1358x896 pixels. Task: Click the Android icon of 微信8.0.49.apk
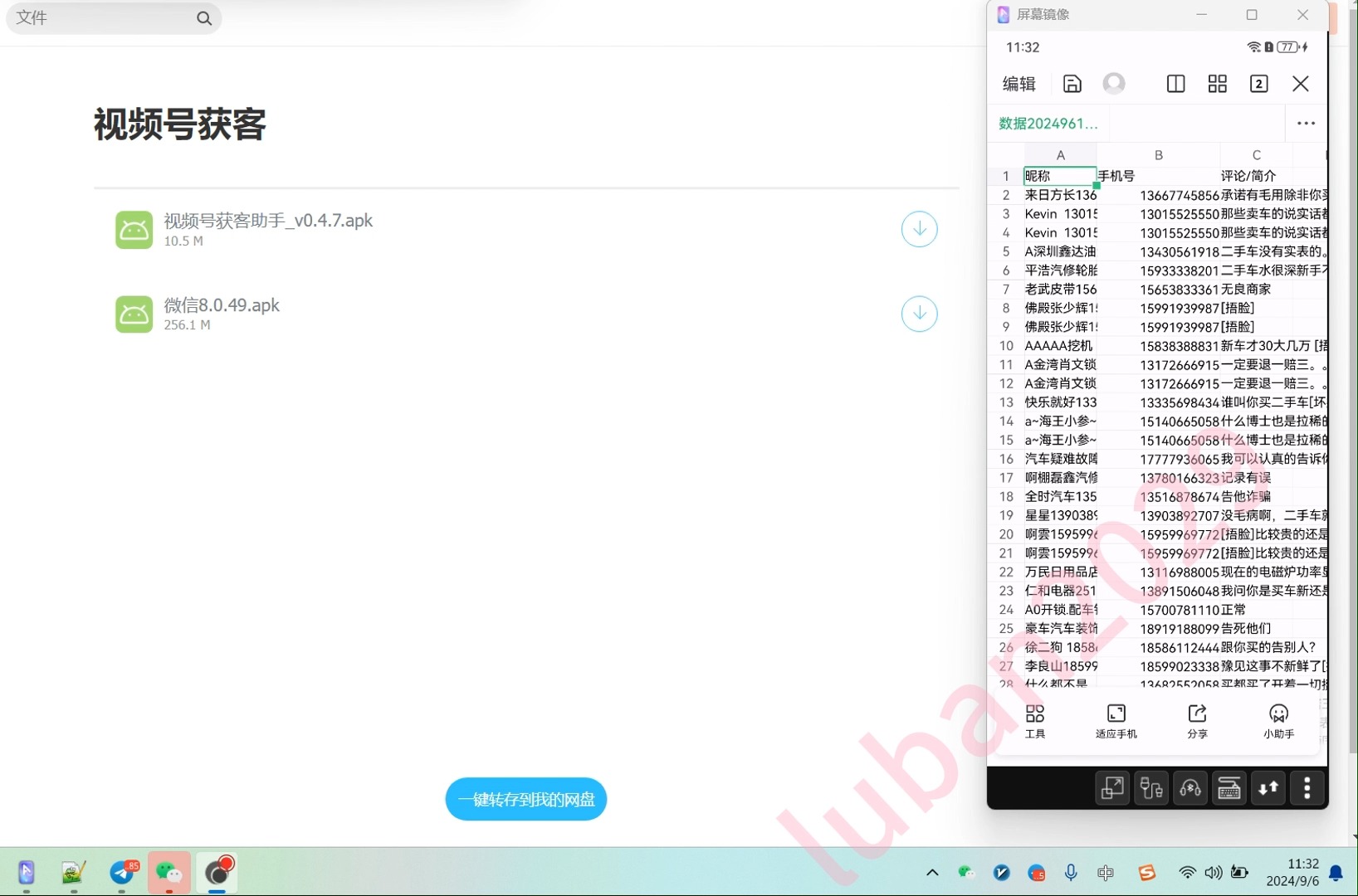[134, 314]
